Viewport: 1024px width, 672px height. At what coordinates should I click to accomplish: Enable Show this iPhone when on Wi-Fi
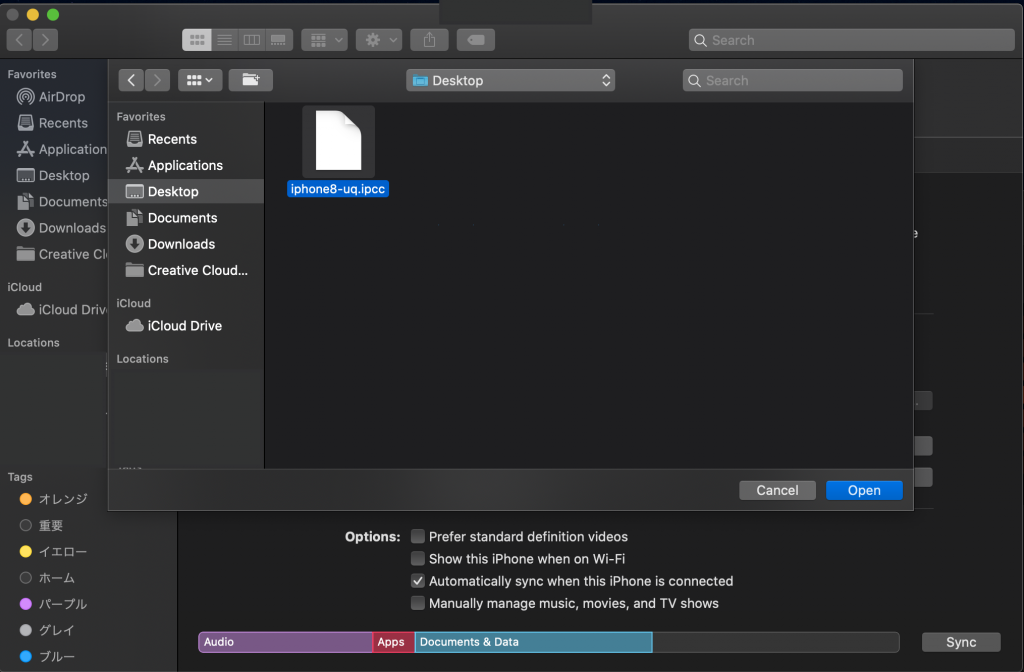[x=417, y=558]
